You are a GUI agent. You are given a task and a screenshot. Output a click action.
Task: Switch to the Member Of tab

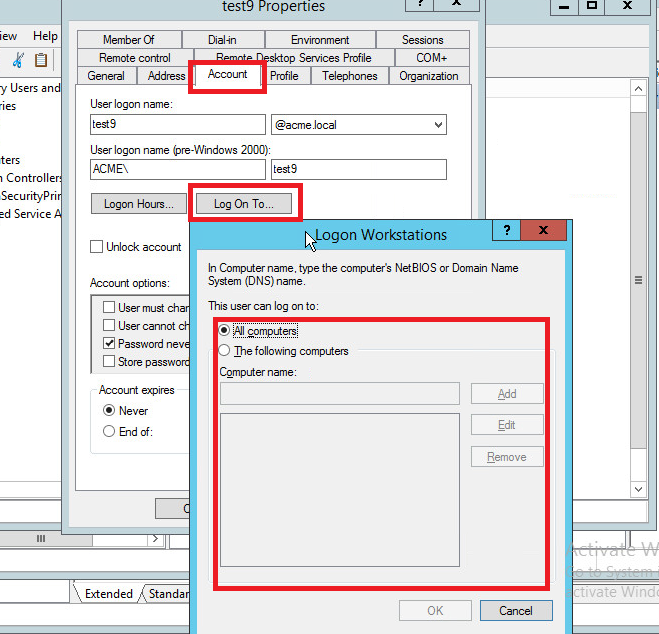click(x=129, y=39)
